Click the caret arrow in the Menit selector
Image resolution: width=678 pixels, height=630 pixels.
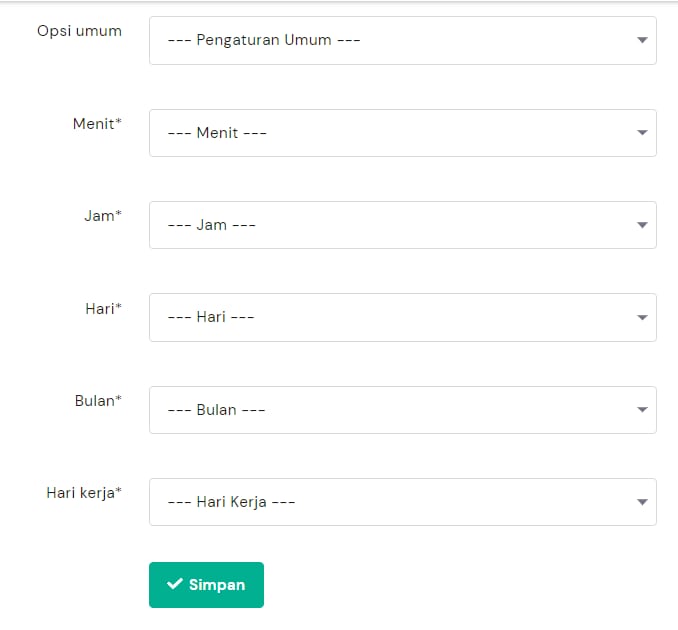(642, 133)
